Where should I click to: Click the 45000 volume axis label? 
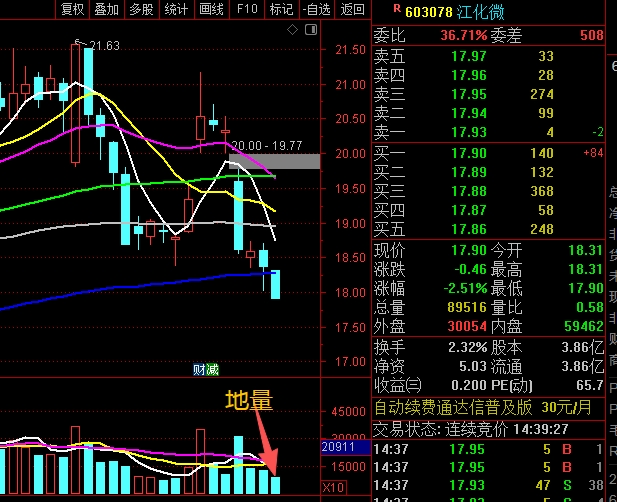pyautogui.click(x=348, y=412)
